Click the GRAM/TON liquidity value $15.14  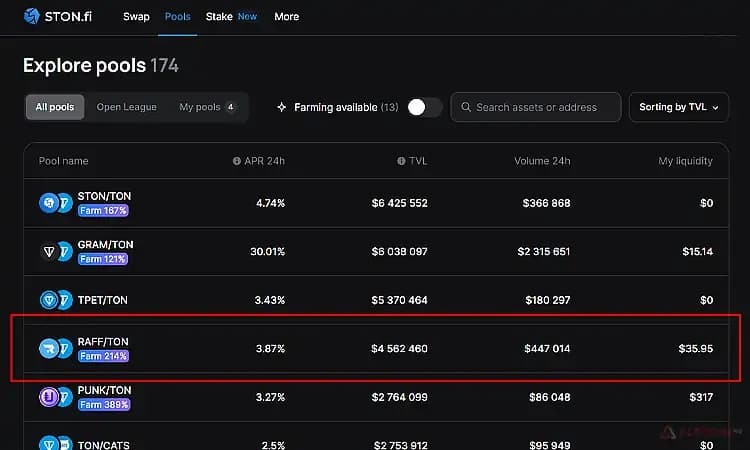697,252
